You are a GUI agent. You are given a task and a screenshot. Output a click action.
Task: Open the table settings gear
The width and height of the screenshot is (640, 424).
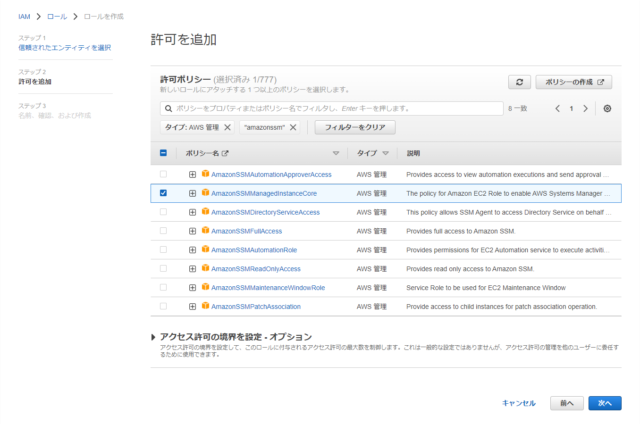coord(607,109)
